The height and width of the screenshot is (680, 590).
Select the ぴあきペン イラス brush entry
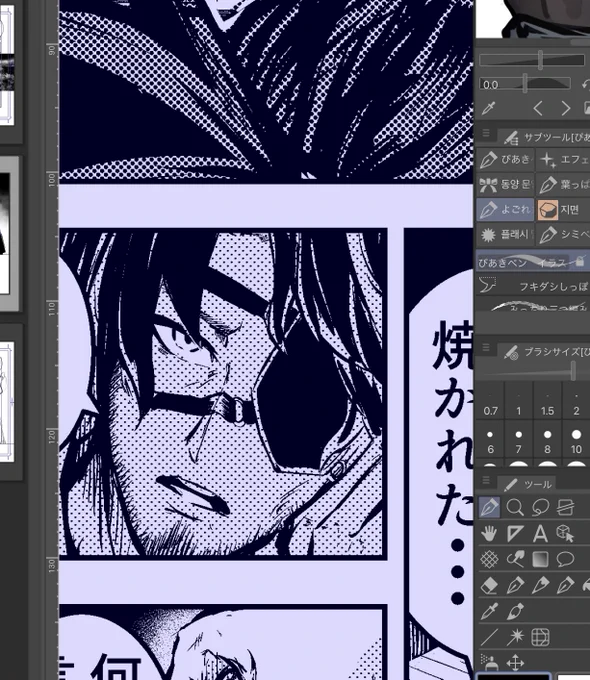533,261
